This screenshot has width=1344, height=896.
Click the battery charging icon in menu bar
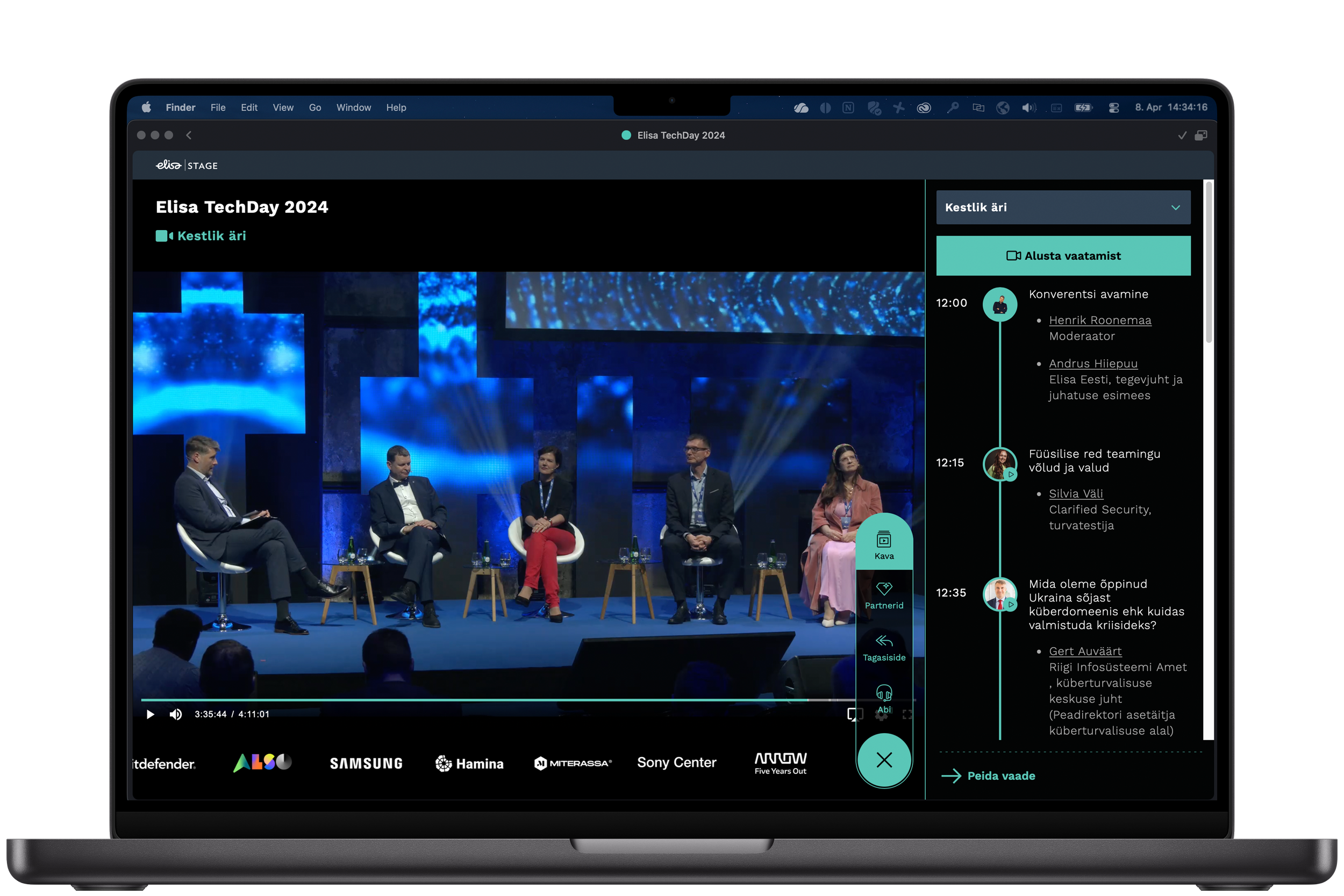pyautogui.click(x=1083, y=107)
